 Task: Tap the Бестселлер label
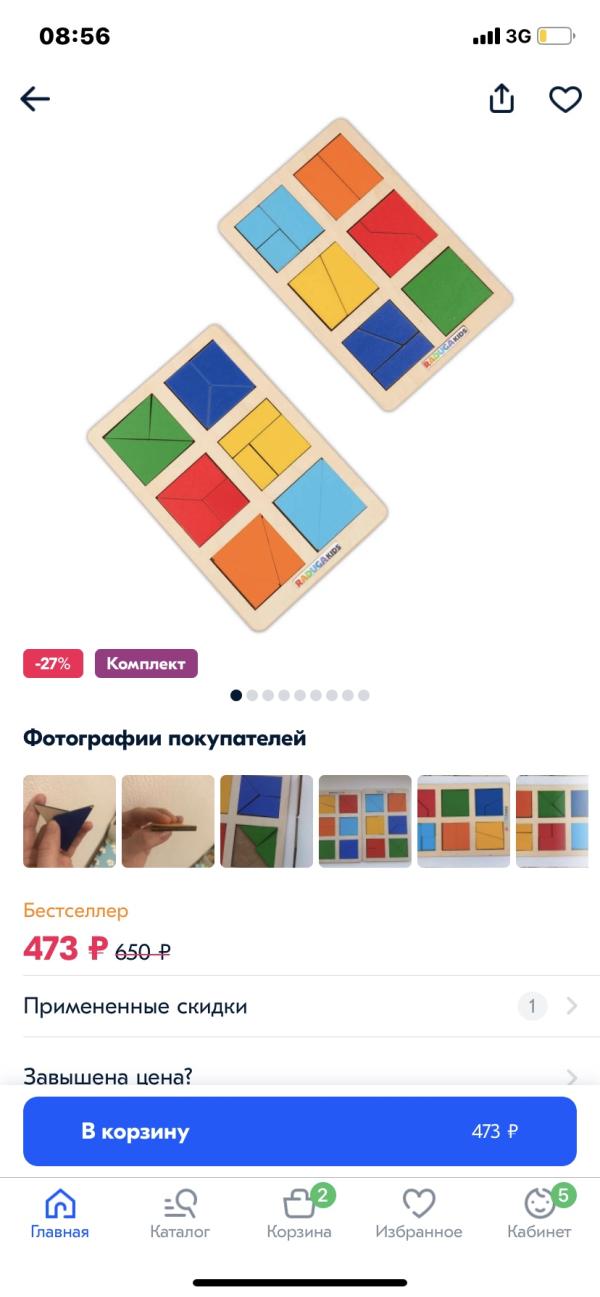[76, 911]
